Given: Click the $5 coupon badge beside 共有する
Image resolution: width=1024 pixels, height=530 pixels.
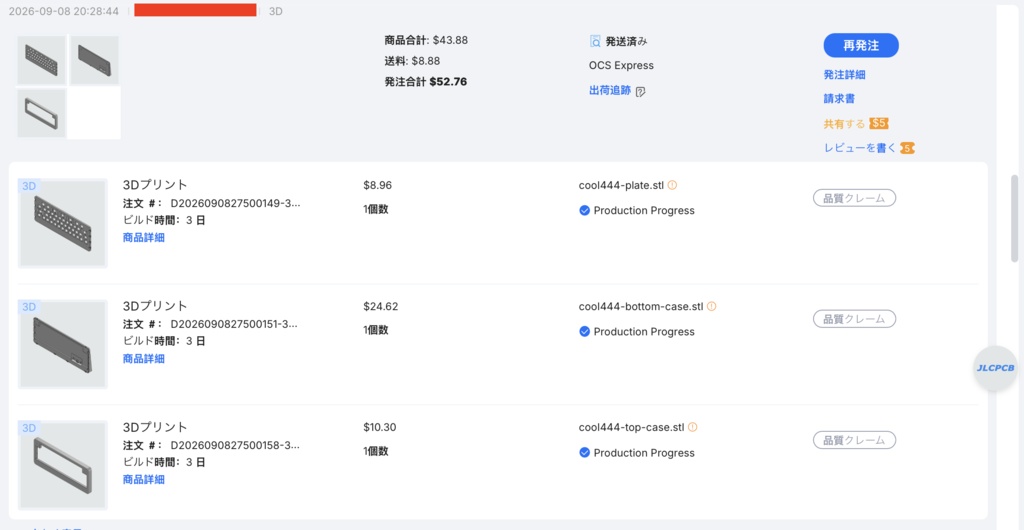Looking at the screenshot, I should pyautogui.click(x=879, y=123).
